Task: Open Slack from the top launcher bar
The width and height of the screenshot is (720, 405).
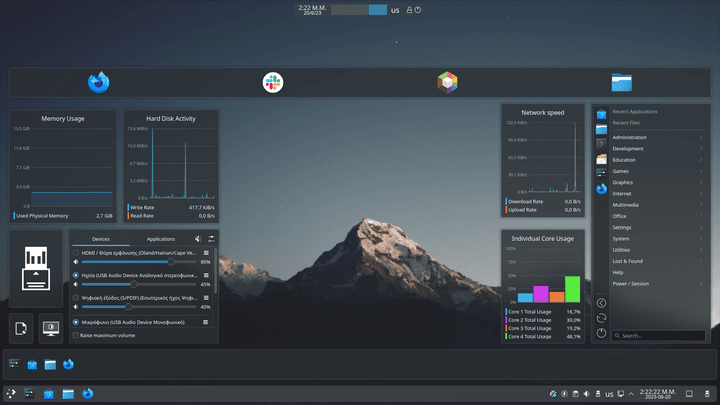Action: 272,83
